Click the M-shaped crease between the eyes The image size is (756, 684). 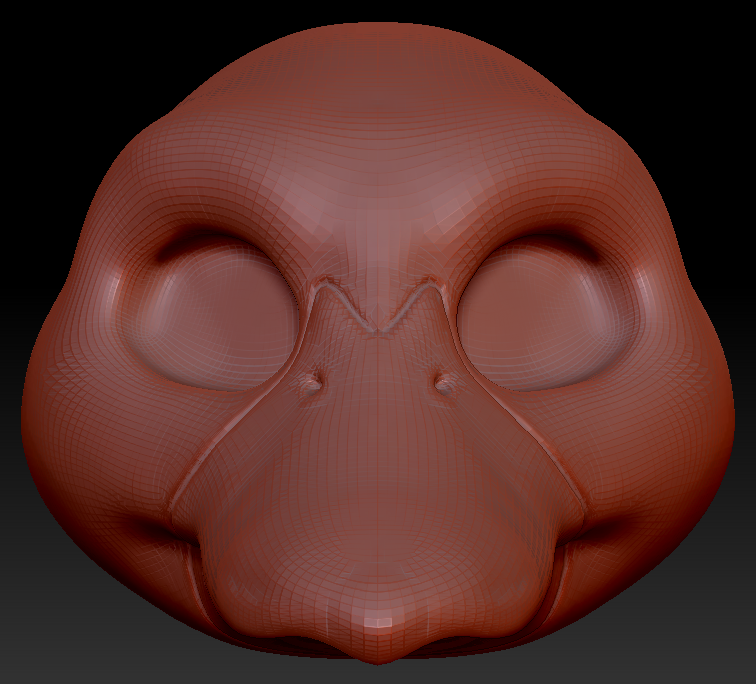378,306
